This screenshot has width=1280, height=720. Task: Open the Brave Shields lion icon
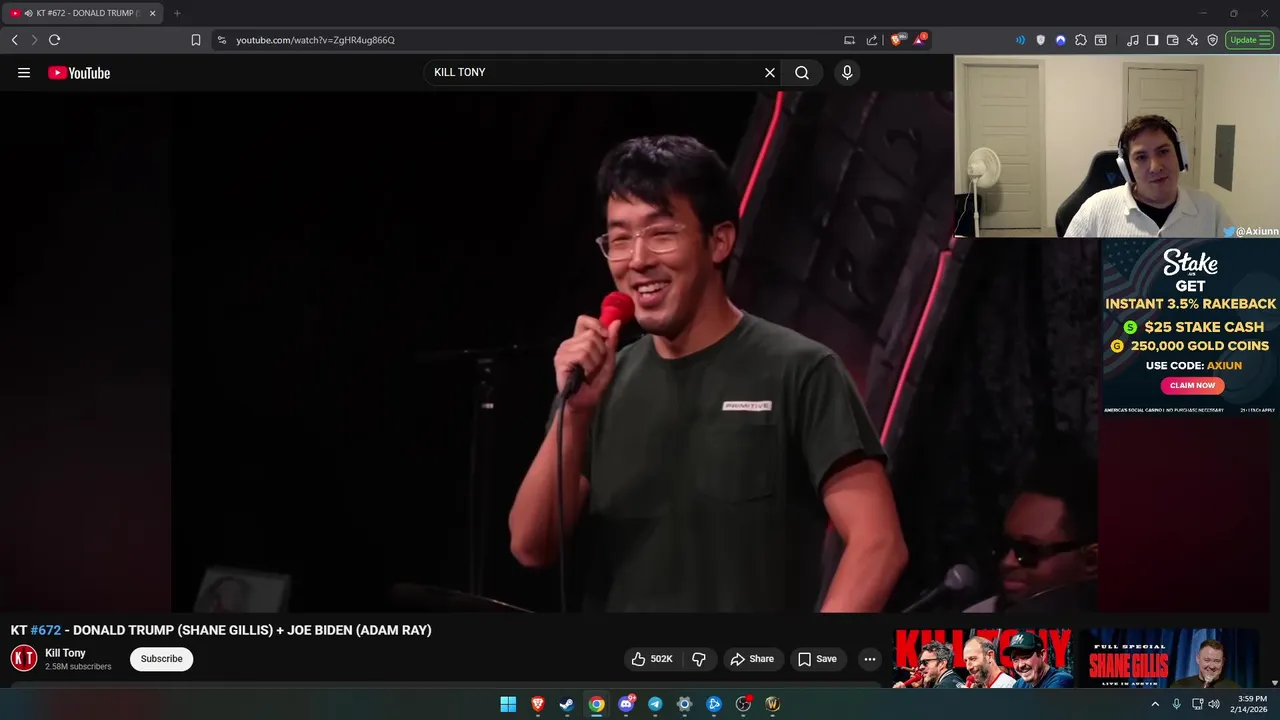[897, 40]
